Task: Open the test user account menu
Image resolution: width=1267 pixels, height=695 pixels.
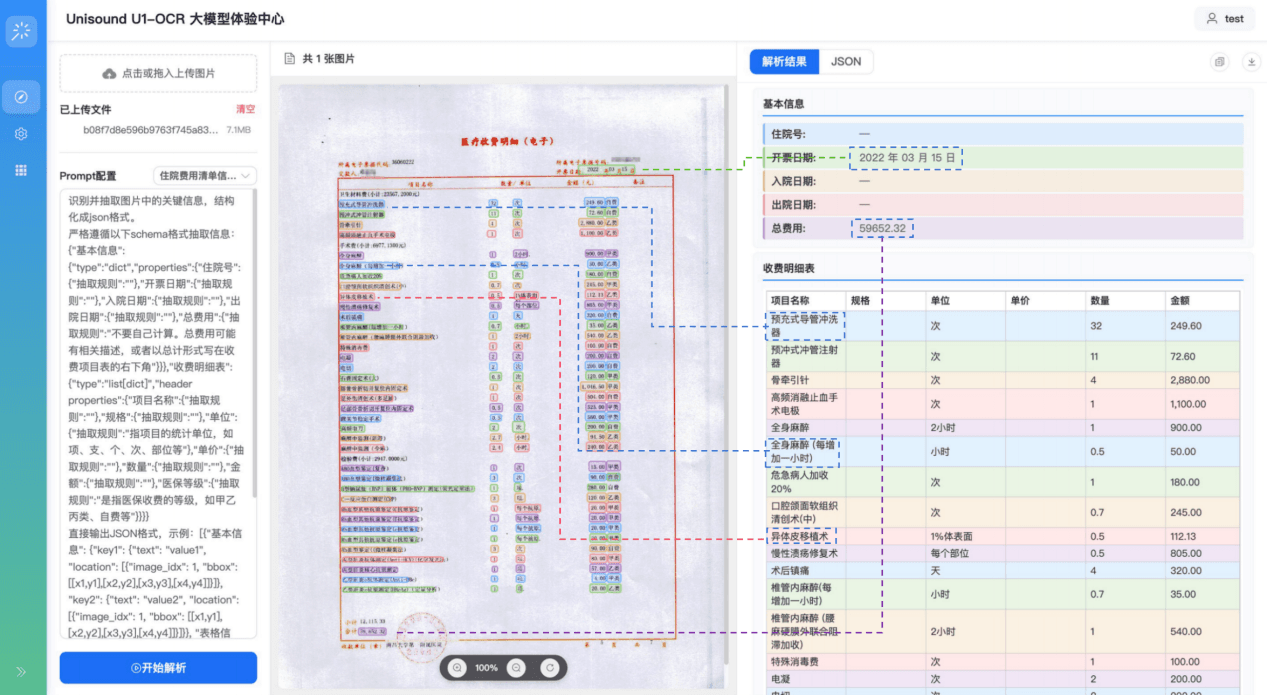Action: 1224,18
